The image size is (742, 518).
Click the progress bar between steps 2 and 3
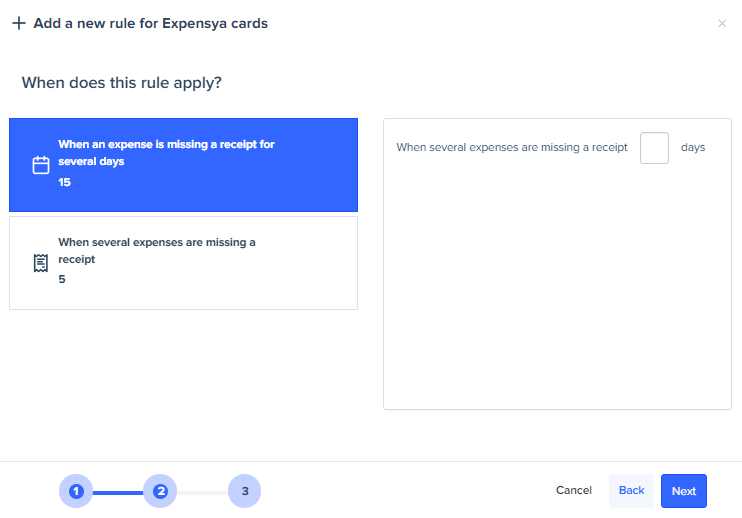(x=202, y=492)
